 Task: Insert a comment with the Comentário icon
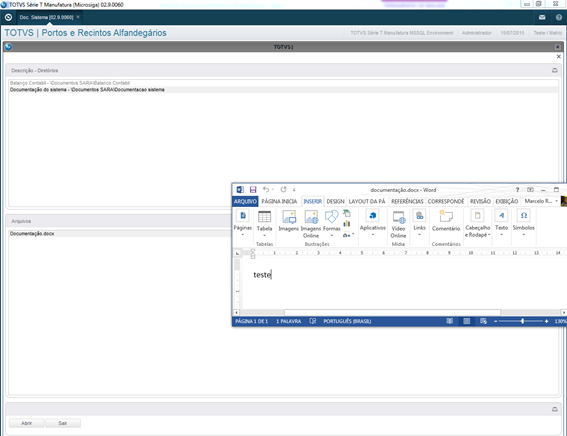tap(446, 221)
